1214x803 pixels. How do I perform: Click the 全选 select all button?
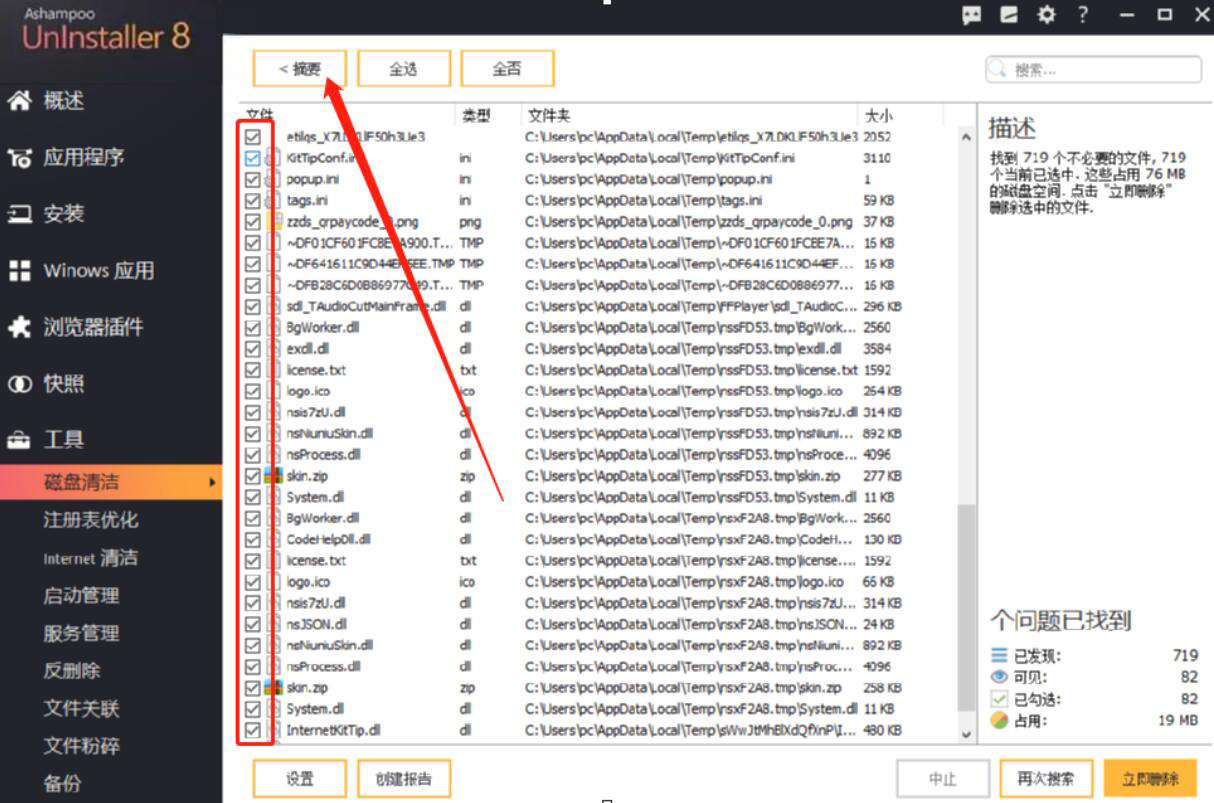[403, 69]
